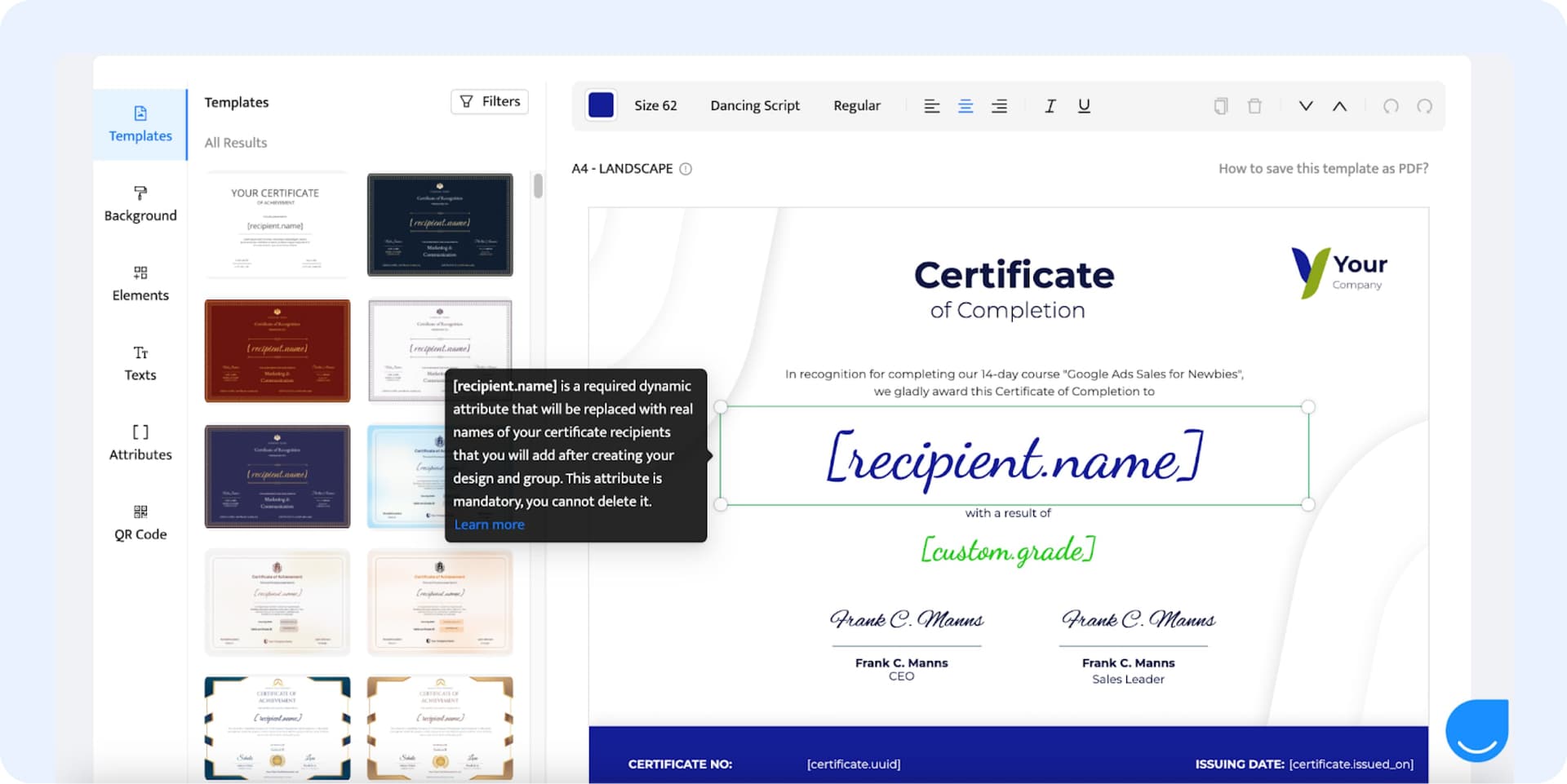Open the Background tab in sidebar
The image size is (1567, 784).
click(x=140, y=204)
